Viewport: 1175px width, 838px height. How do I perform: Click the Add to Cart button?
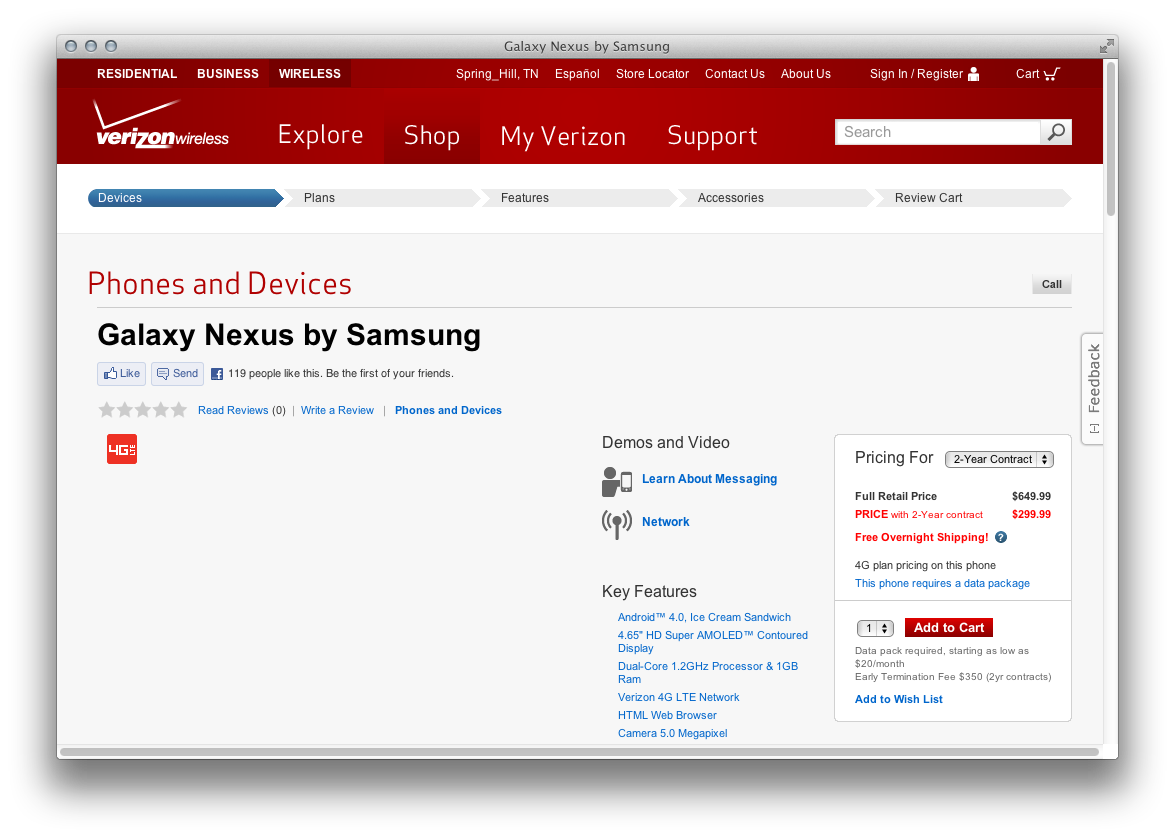click(x=949, y=627)
